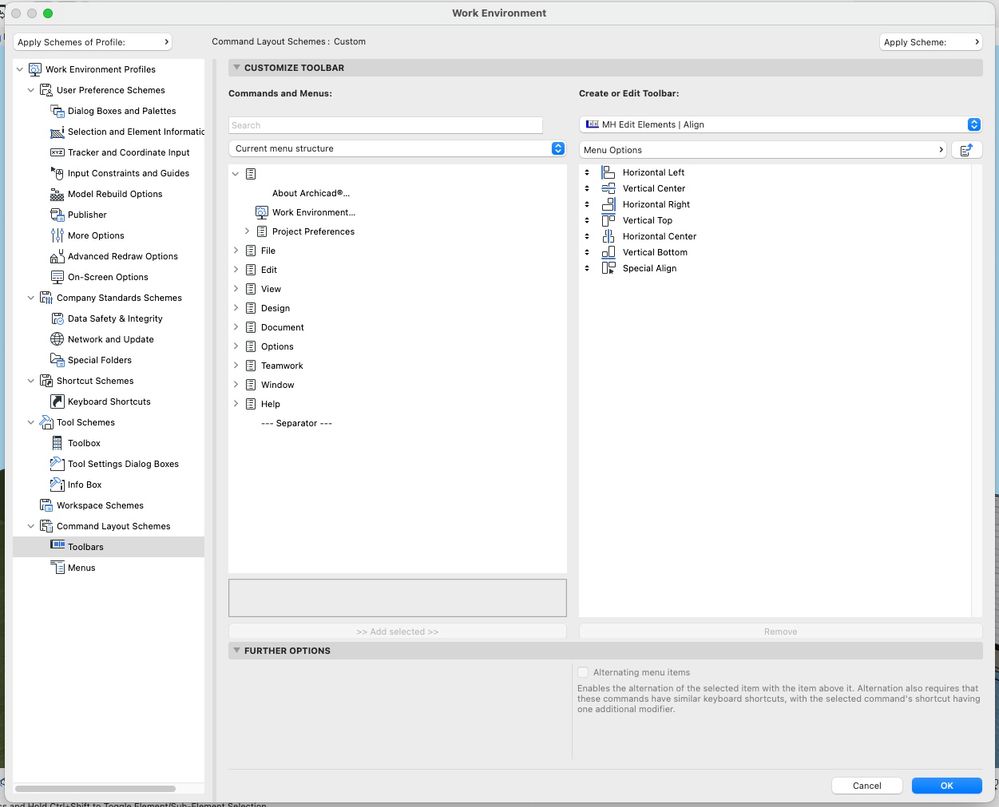The image size is (999, 807).
Task: Click the sidebar horizontal scrollbar
Action: tap(96, 789)
